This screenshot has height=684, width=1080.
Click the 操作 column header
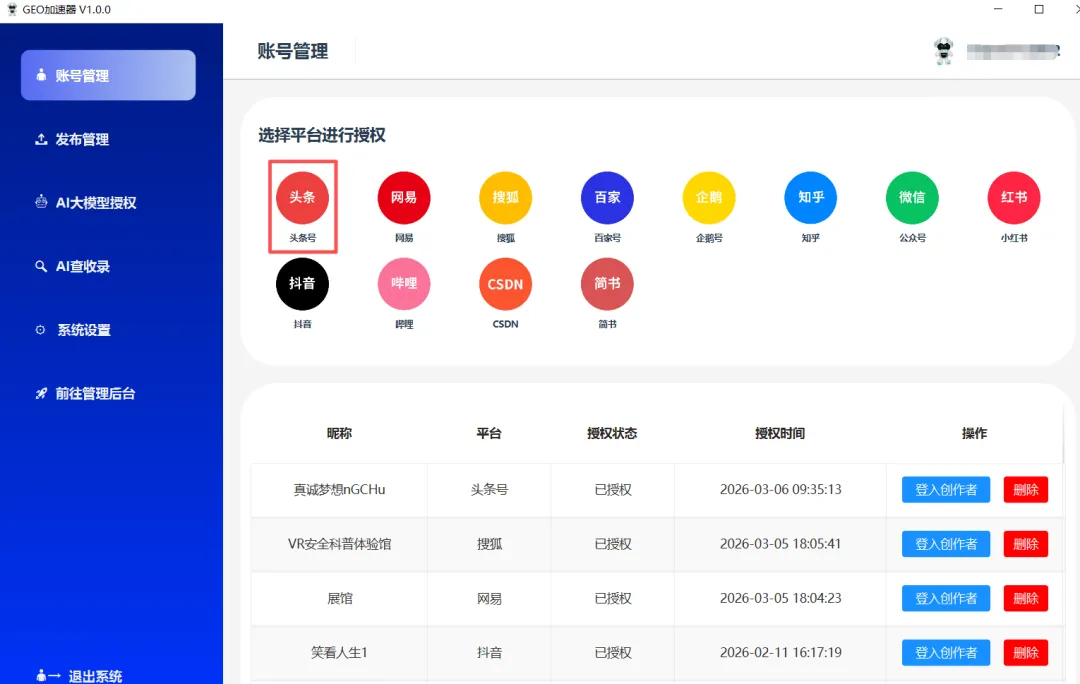click(975, 433)
